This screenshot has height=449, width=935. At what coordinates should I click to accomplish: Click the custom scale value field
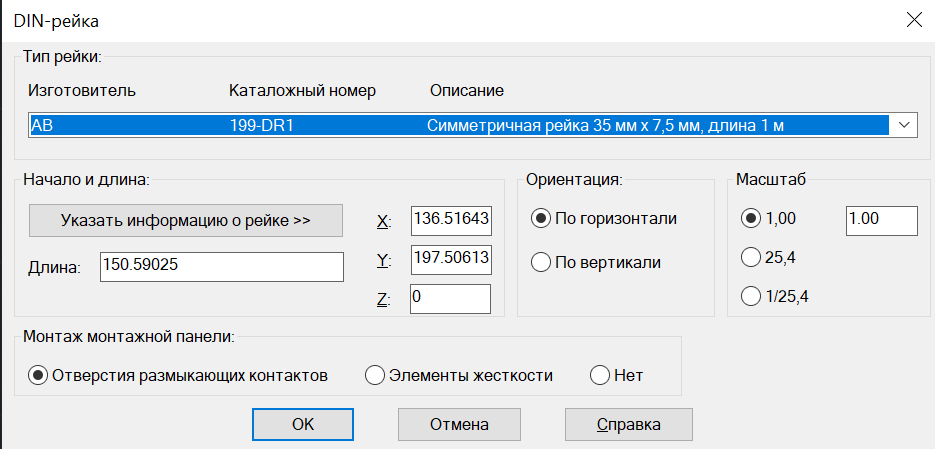881,221
